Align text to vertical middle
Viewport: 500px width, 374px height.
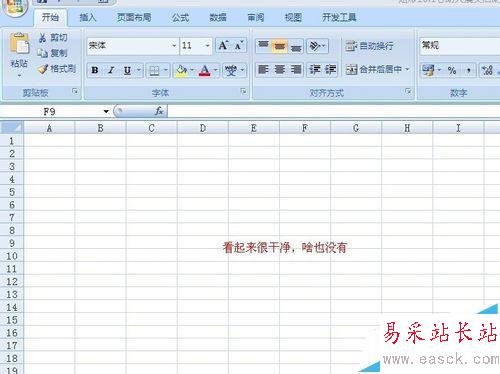279,46
